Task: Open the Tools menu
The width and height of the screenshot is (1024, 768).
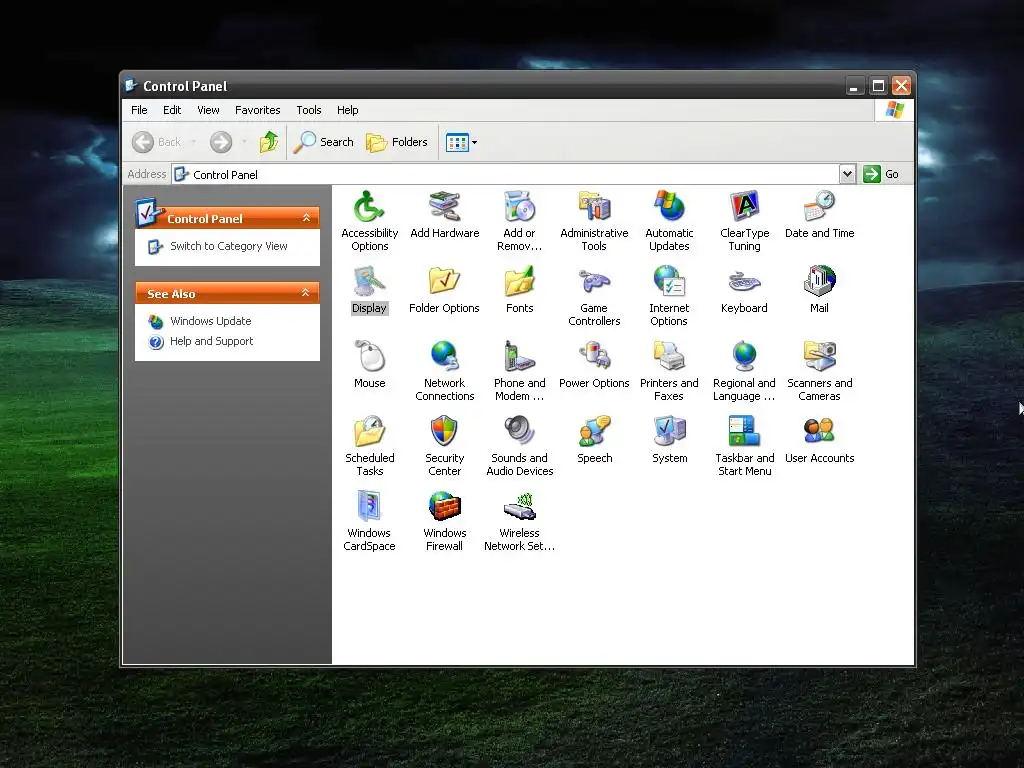Action: click(x=309, y=110)
